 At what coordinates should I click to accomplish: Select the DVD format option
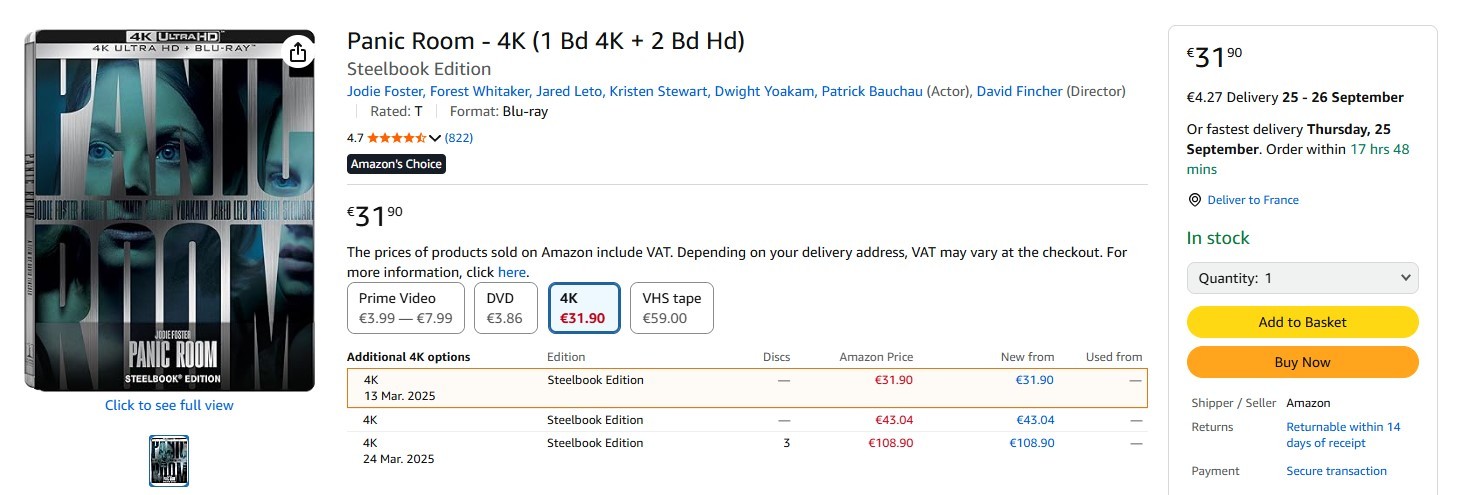[x=505, y=308]
